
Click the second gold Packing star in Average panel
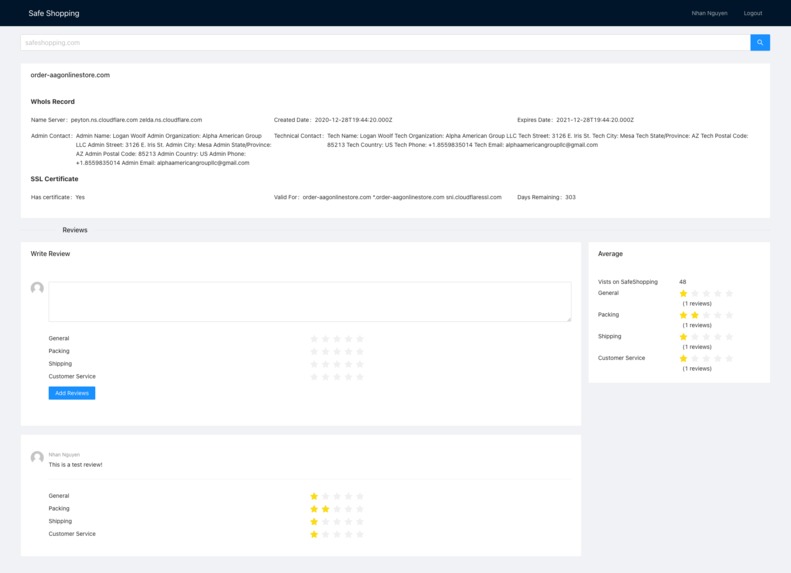(x=695, y=315)
